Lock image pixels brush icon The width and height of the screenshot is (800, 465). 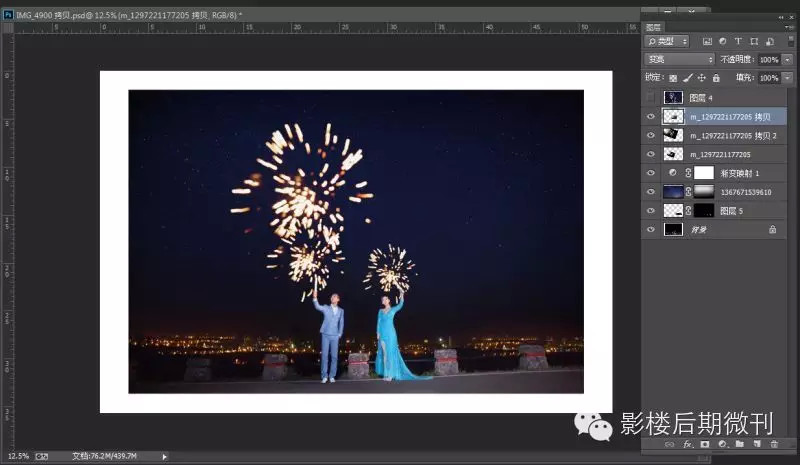688,78
